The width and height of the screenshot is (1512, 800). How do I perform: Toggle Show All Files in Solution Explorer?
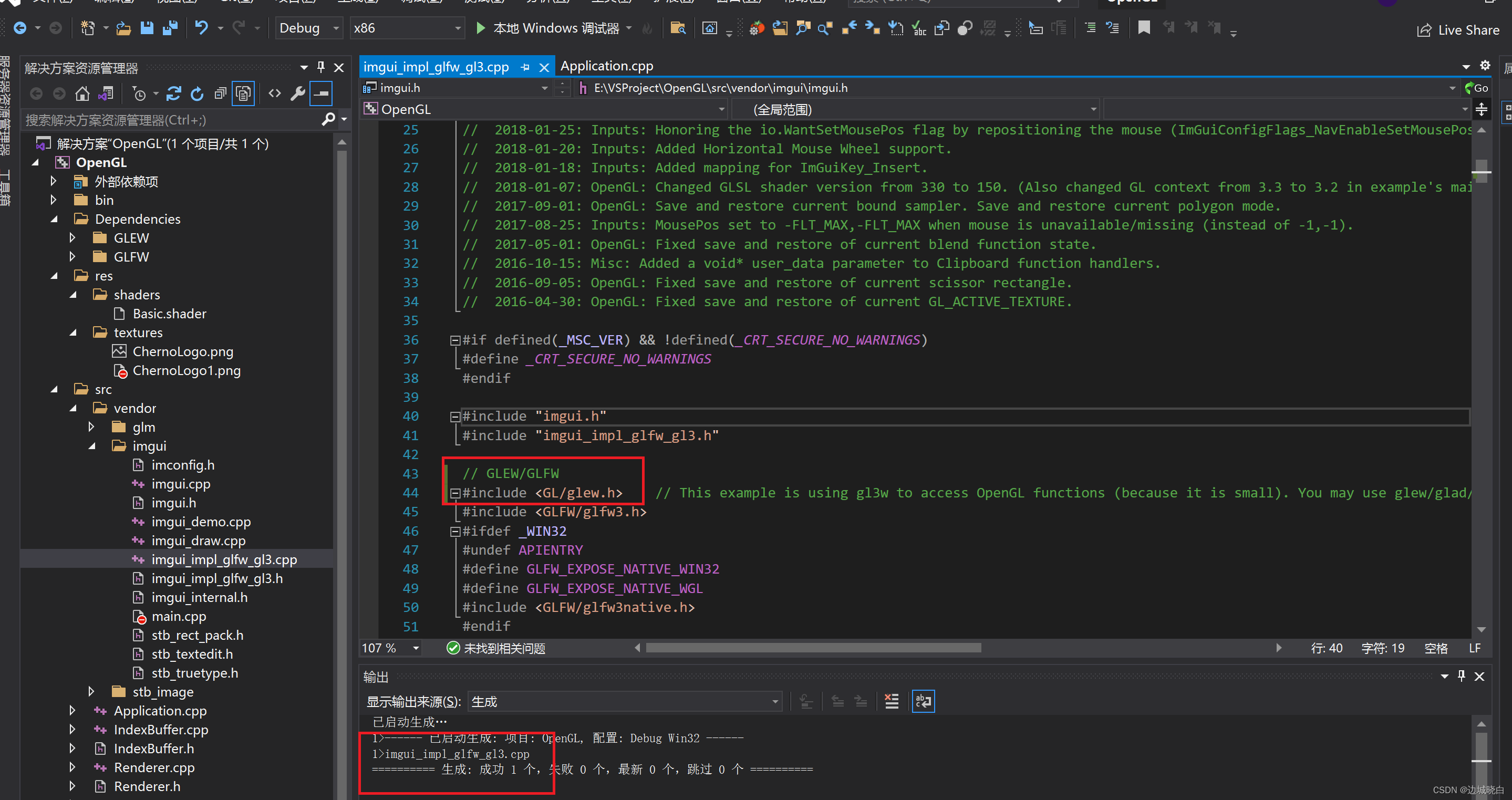(243, 93)
